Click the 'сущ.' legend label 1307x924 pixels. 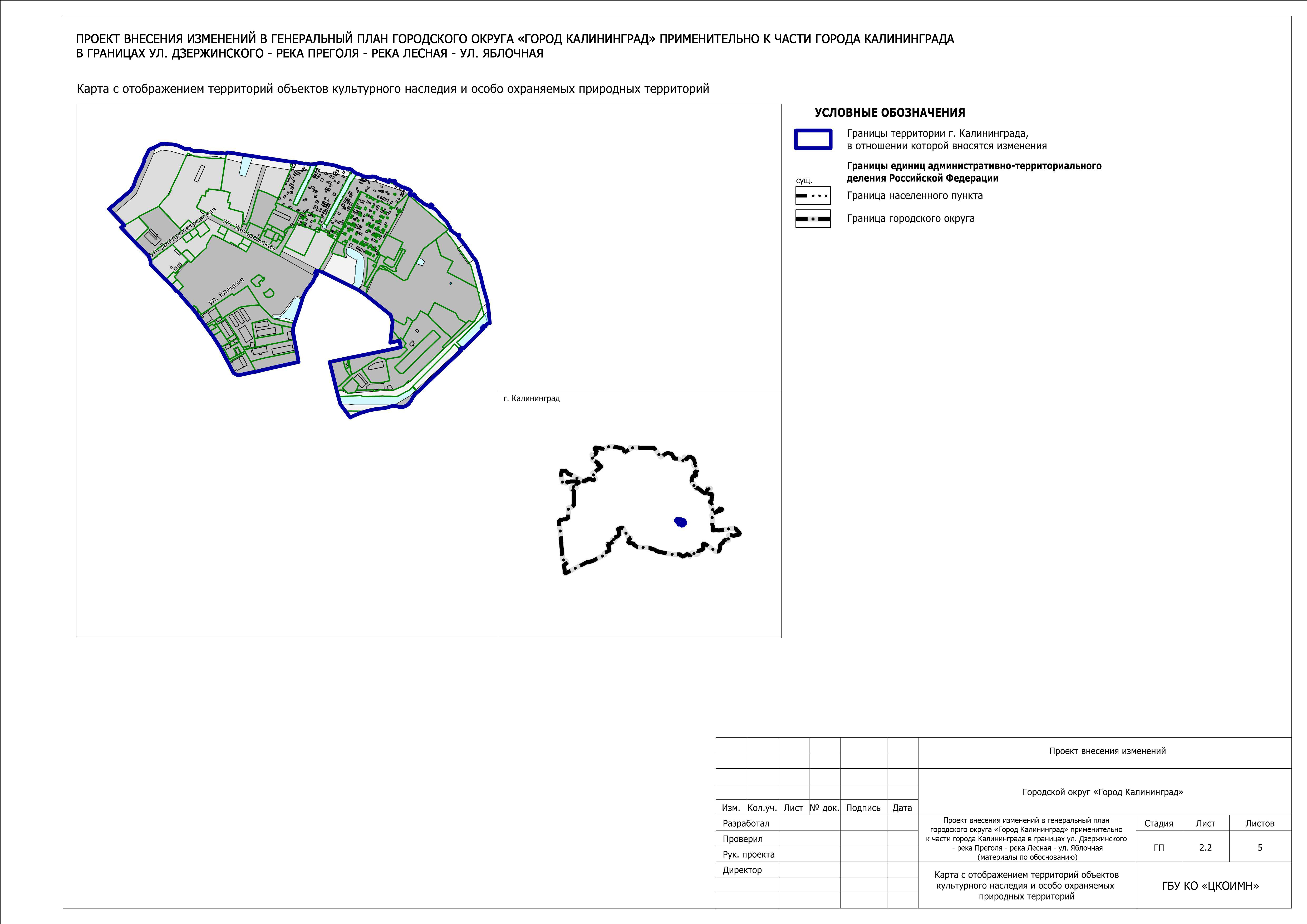click(804, 180)
